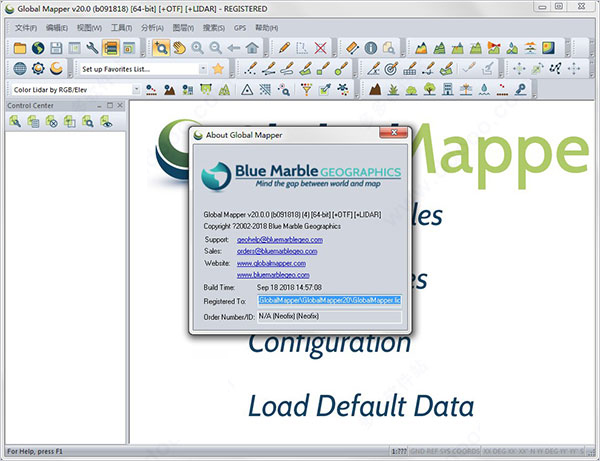Viewport: 600px width, 461px height.
Task: Open online data via globe icon
Action: pyautogui.click(x=38, y=48)
